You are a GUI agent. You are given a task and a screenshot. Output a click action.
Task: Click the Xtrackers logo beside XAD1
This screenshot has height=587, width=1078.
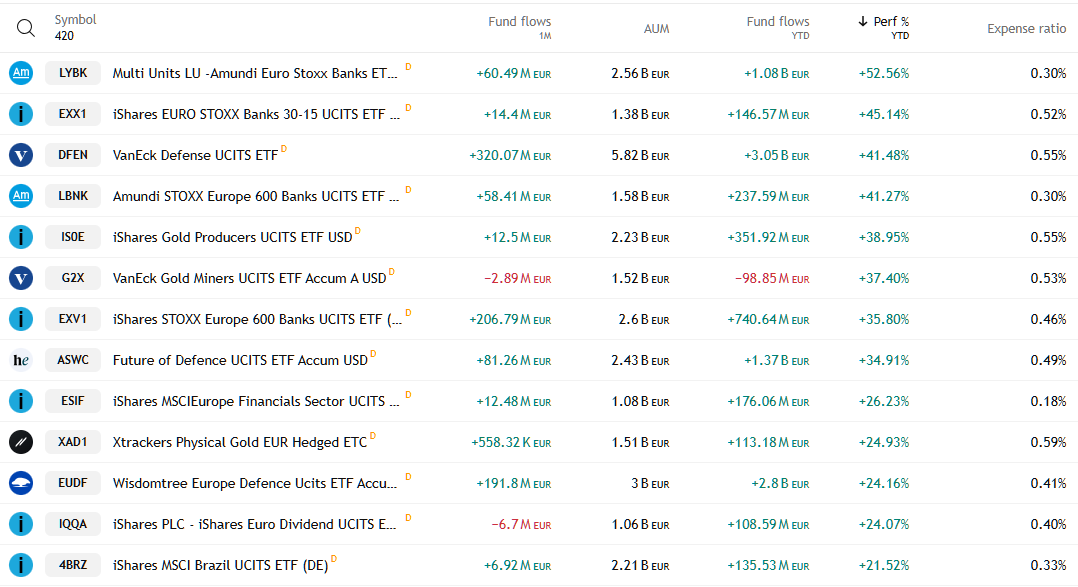[x=21, y=442]
